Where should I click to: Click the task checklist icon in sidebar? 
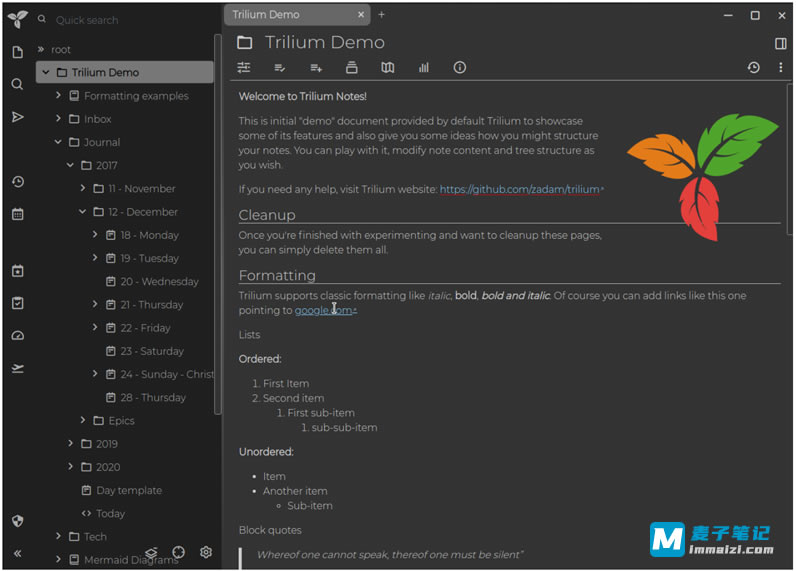18,304
